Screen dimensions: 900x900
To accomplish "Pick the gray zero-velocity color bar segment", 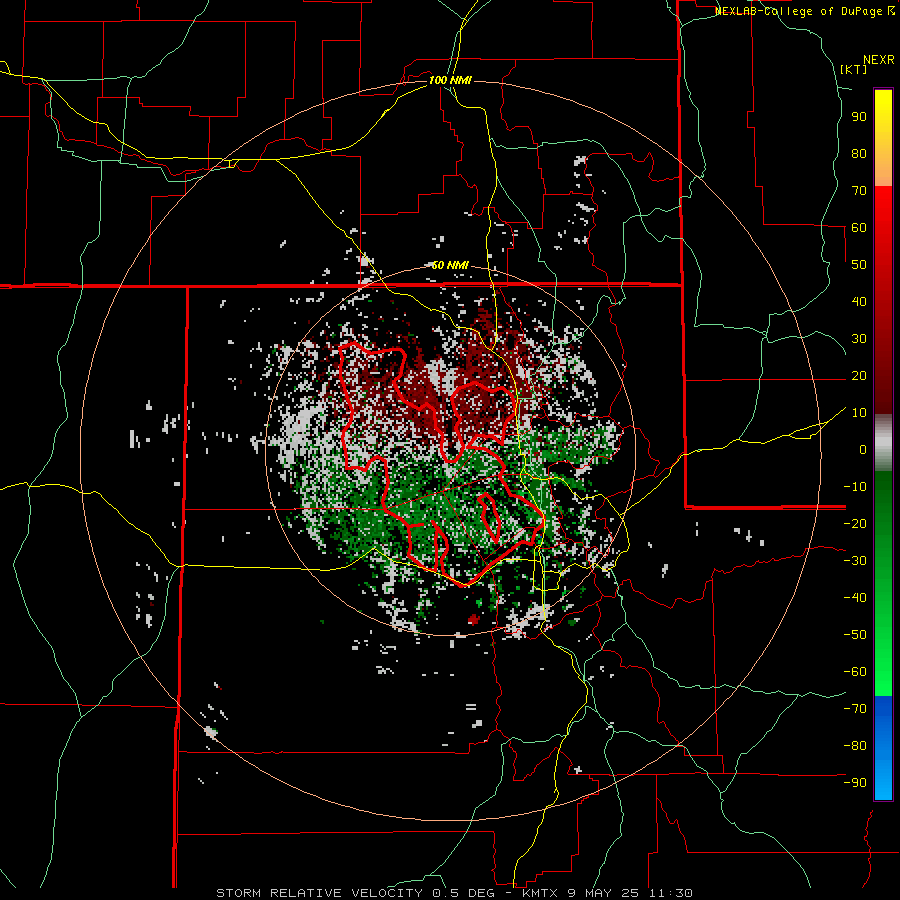I will point(883,443).
